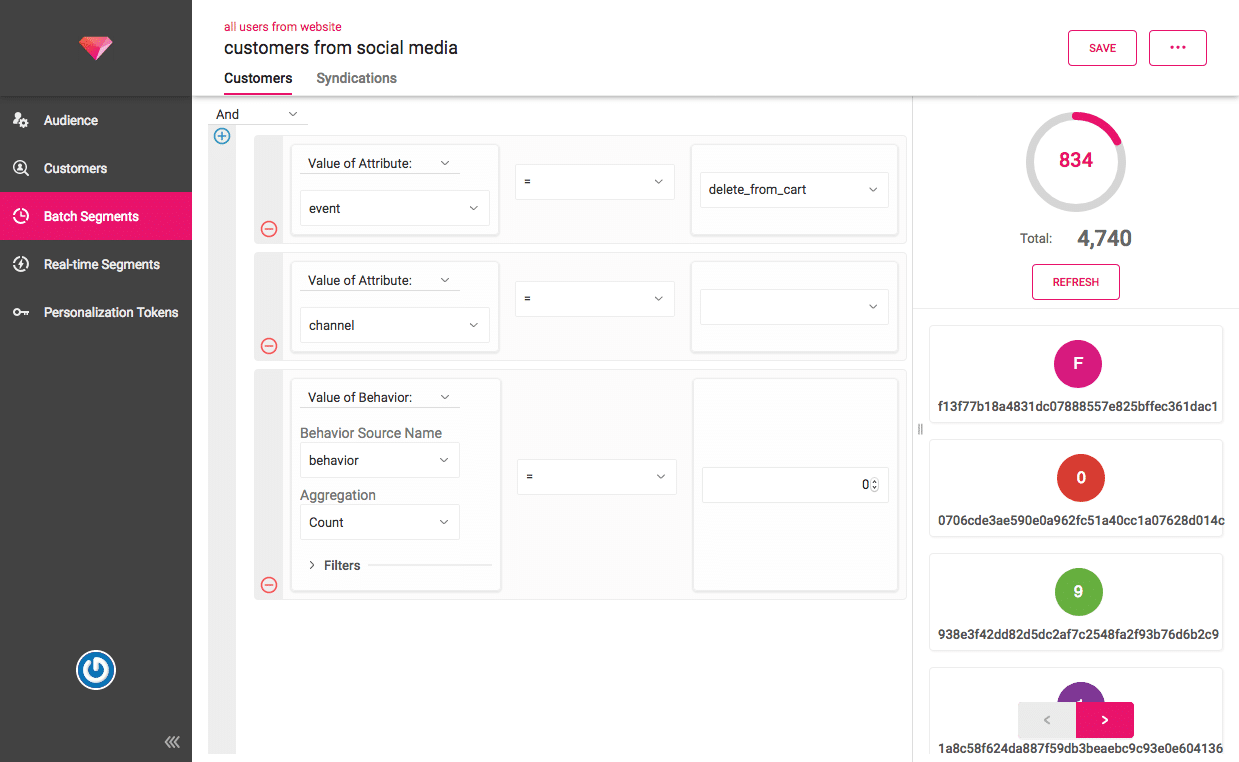Open the Audience section from its icon
The width and height of the screenshot is (1239, 762).
pos(20,120)
